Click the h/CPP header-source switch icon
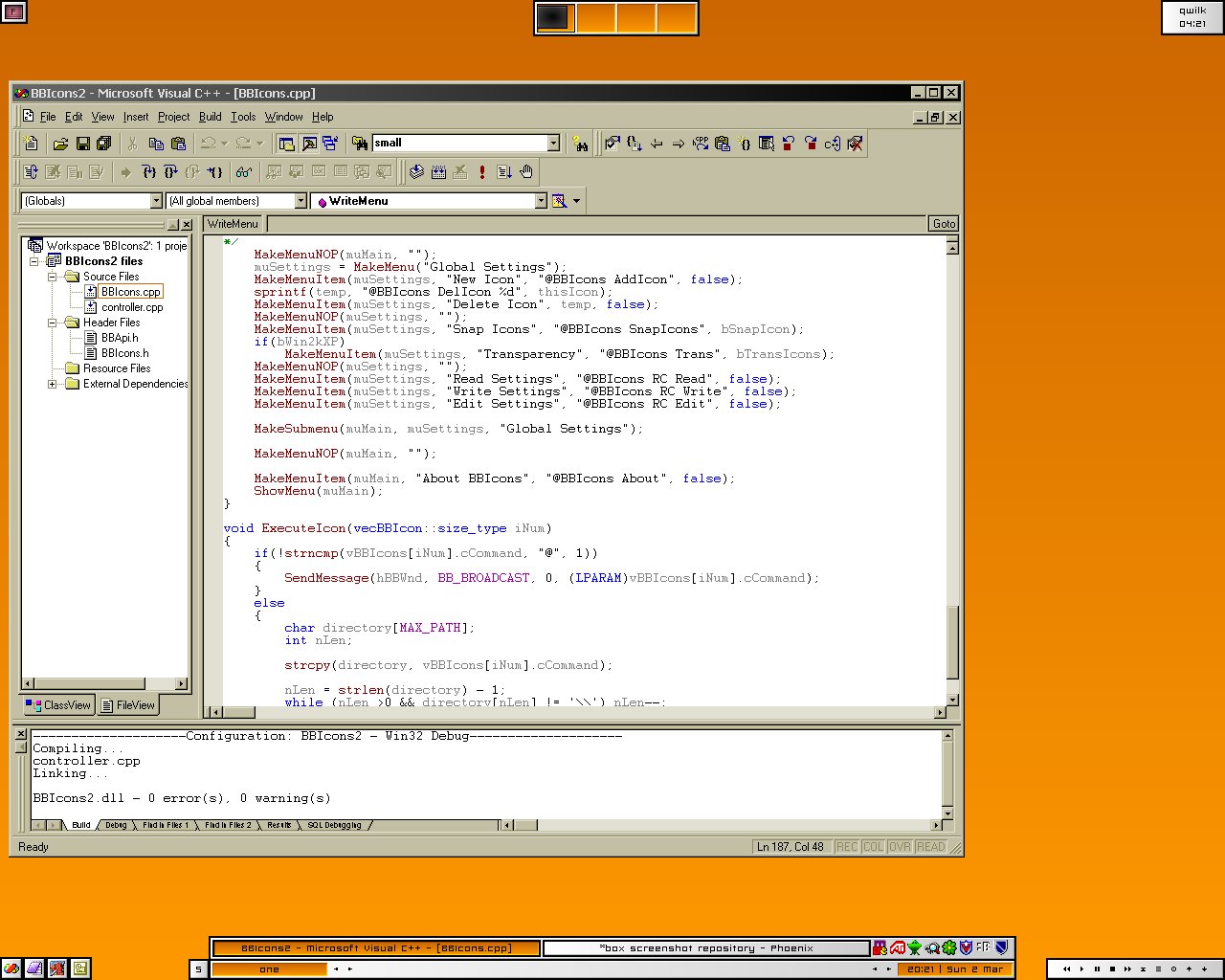 pyautogui.click(x=701, y=144)
